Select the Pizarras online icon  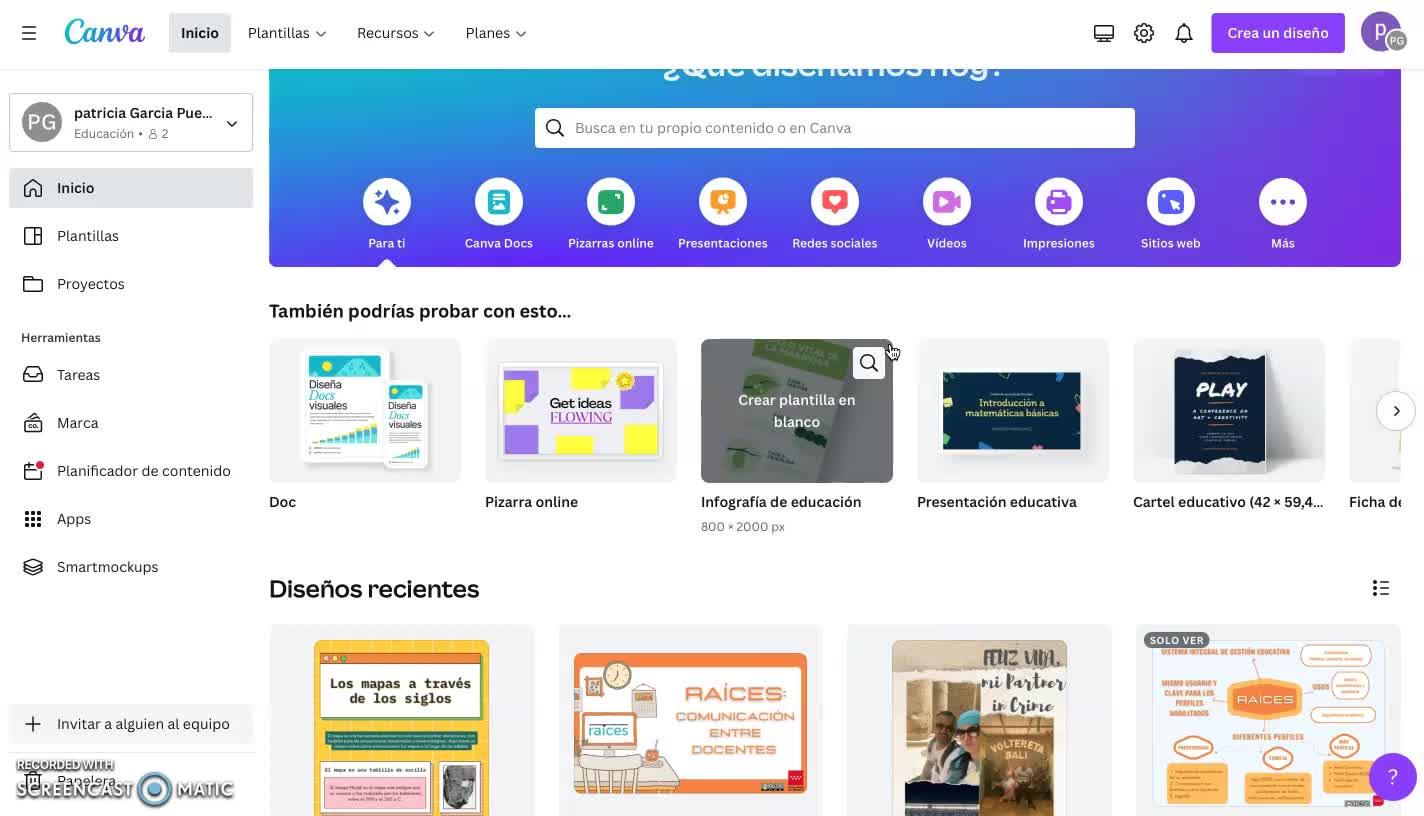pos(611,202)
